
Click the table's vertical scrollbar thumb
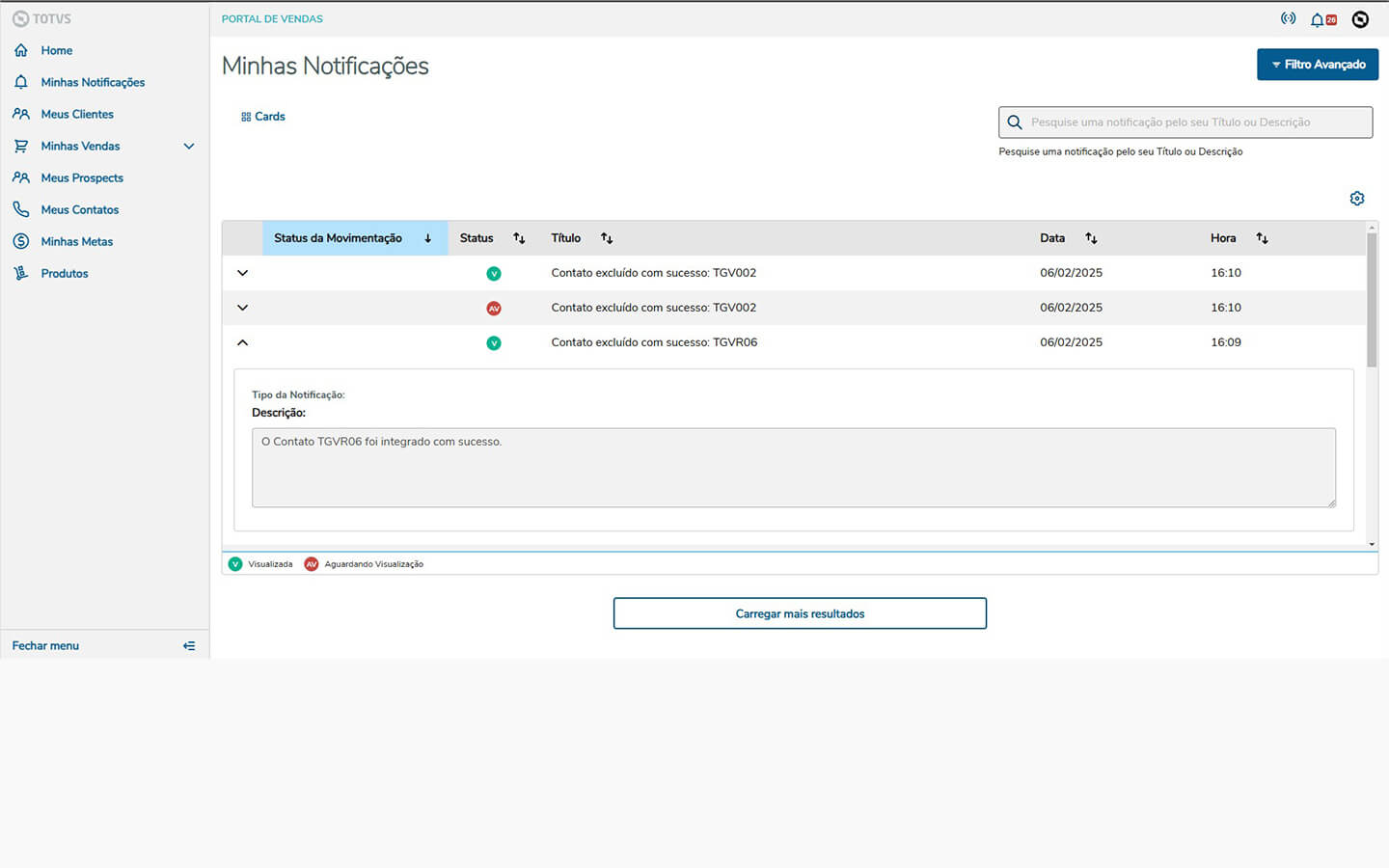coord(1372,299)
